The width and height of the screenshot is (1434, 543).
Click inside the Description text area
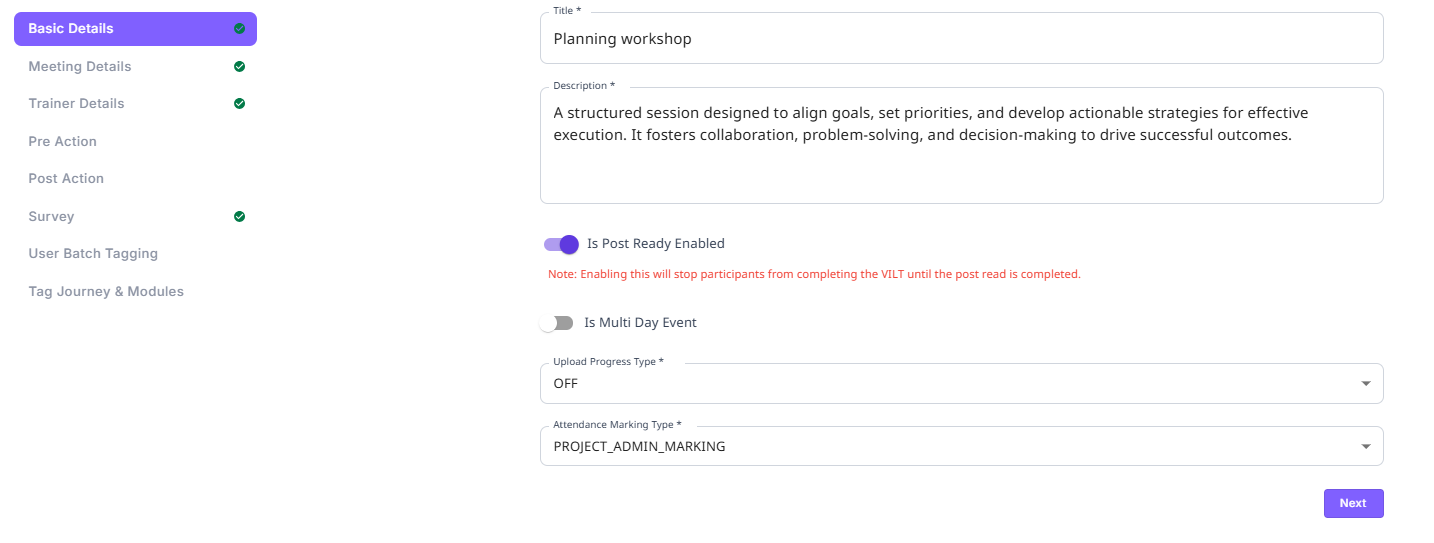960,160
